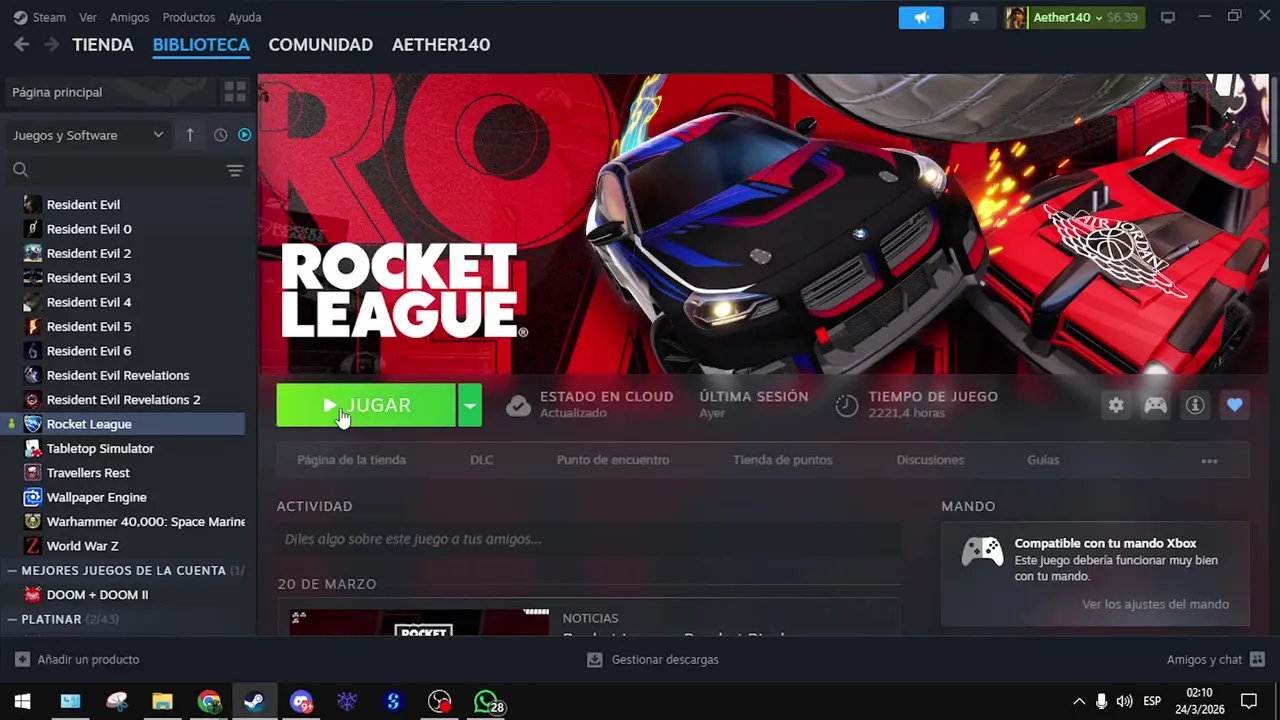
Task: Open controller configuration icon
Action: point(1155,405)
